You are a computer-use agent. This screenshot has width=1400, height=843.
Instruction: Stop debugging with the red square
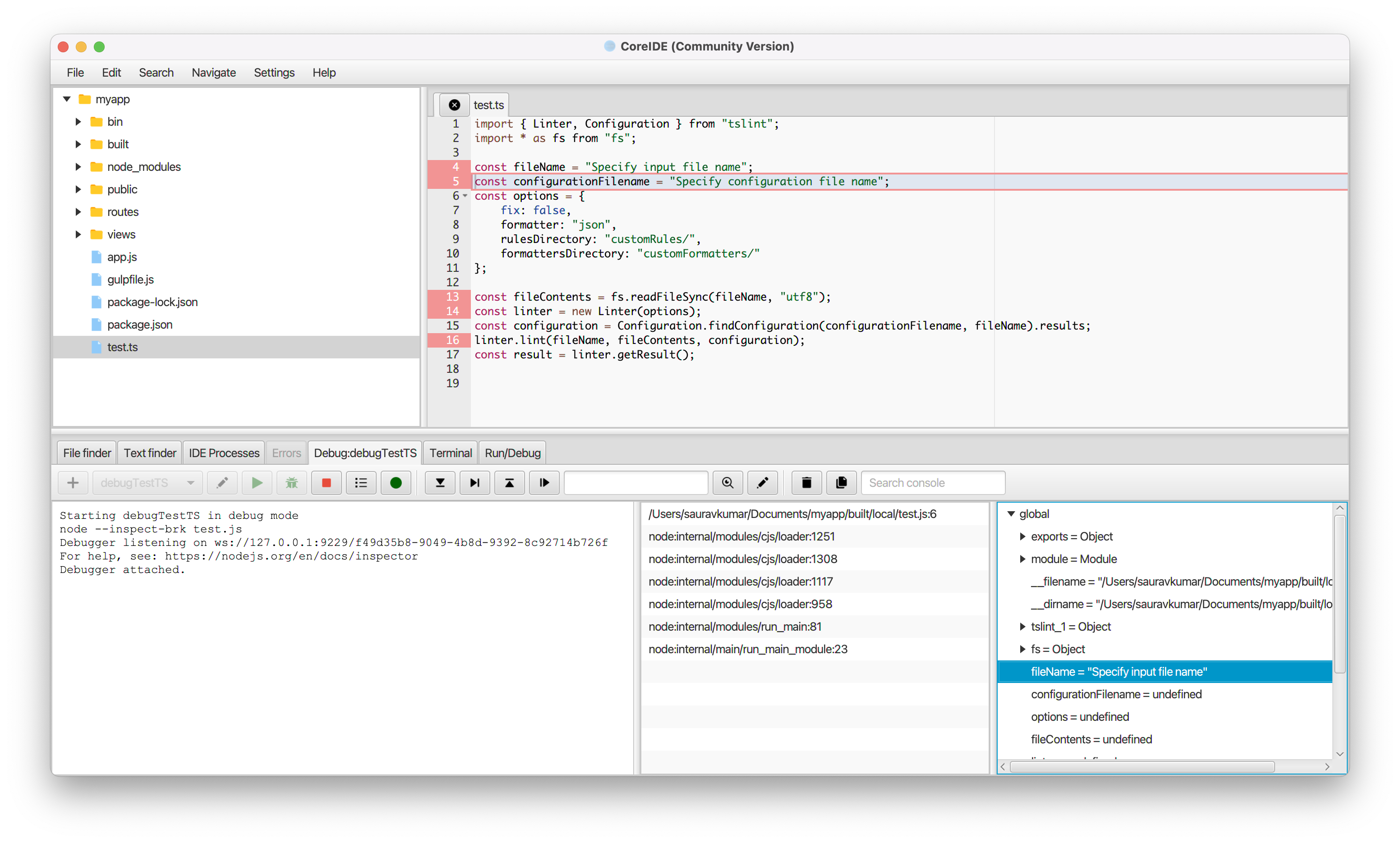tap(326, 483)
